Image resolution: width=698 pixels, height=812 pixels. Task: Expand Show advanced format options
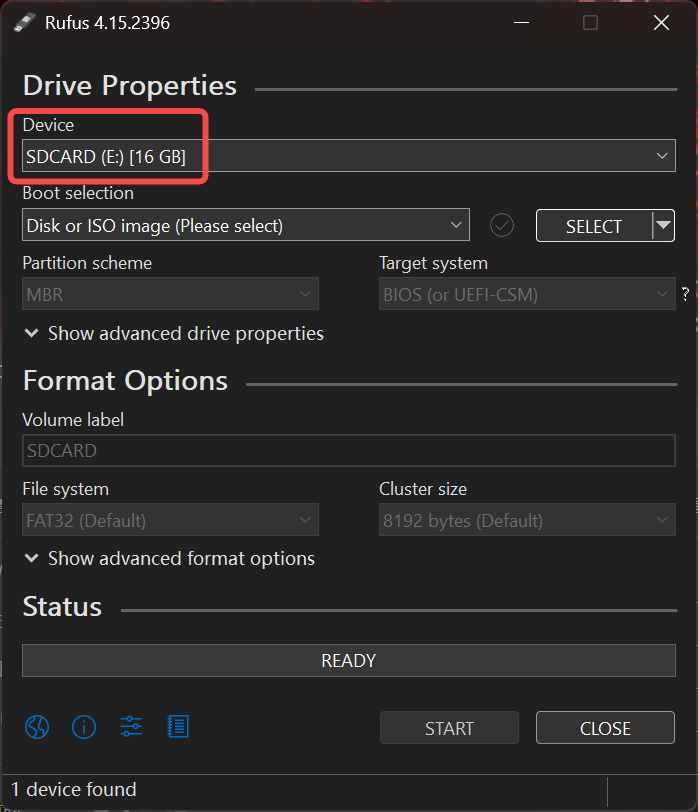(170, 559)
